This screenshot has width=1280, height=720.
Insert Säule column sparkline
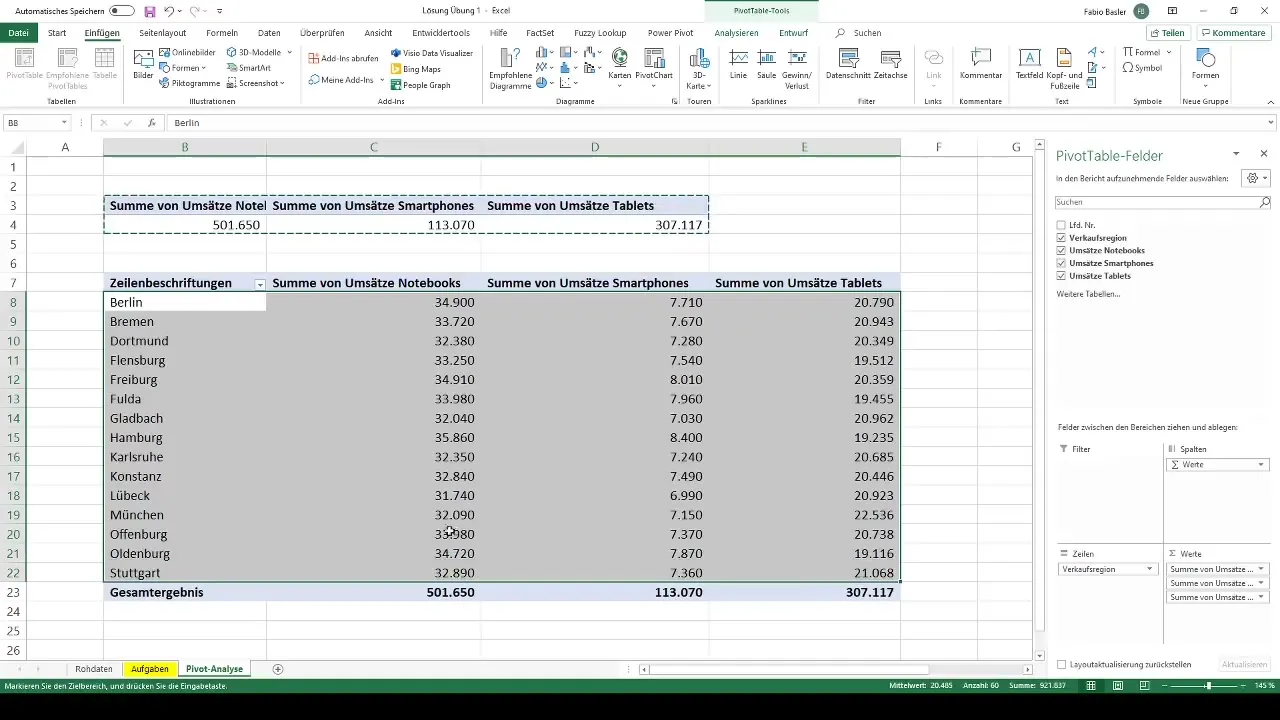(767, 63)
